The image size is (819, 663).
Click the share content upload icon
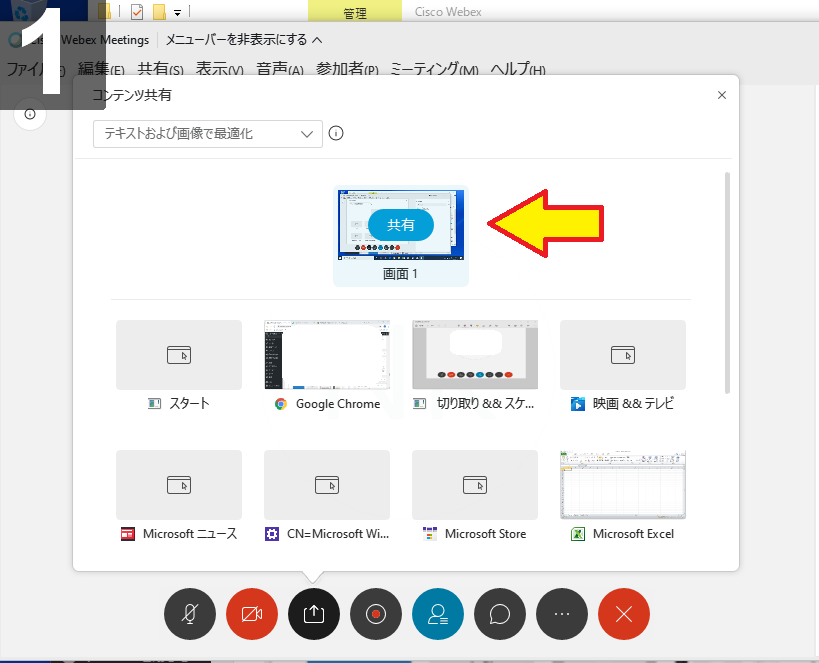tap(314, 614)
